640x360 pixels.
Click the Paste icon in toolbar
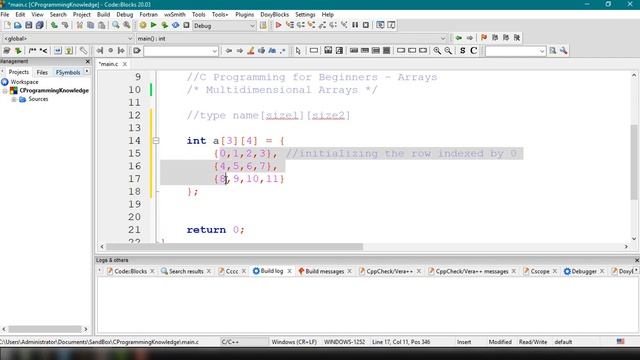click(102, 25)
